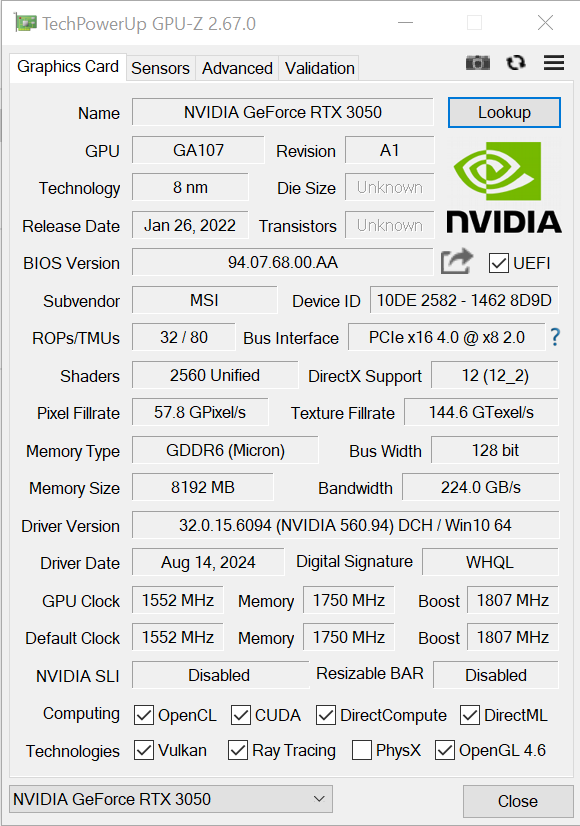Save BIOS with the share arrow icon
This screenshot has height=826, width=580.
coord(456,261)
